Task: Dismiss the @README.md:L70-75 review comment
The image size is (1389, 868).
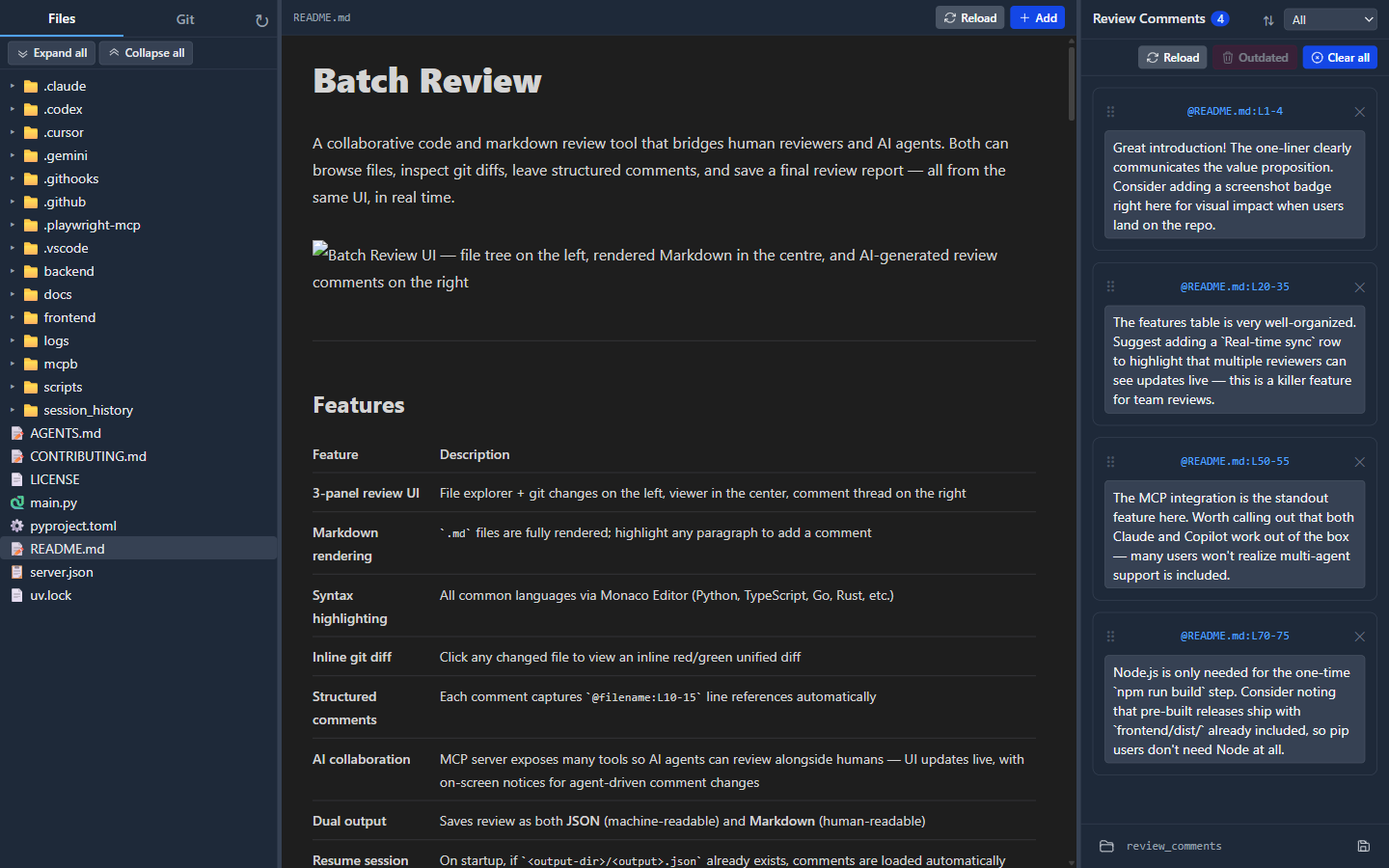Action: pos(1359,636)
